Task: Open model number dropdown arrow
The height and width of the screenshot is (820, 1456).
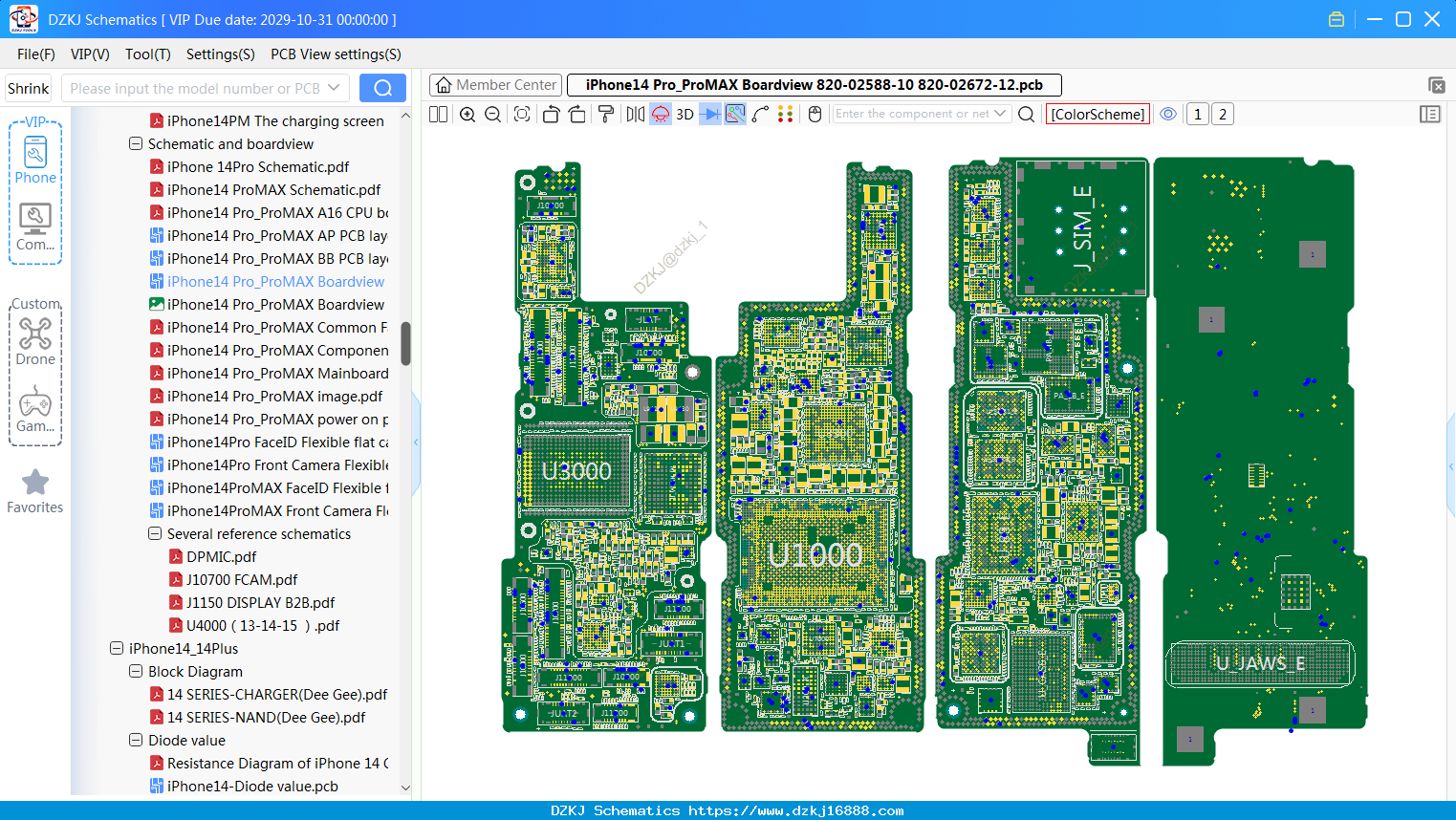Action: click(x=334, y=88)
